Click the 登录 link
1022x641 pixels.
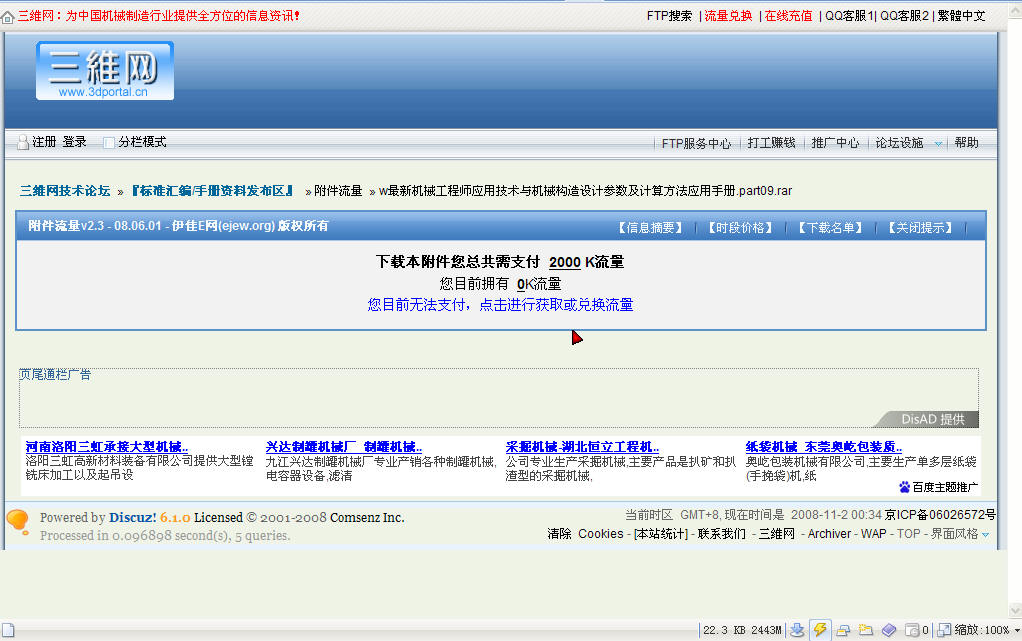[74, 142]
